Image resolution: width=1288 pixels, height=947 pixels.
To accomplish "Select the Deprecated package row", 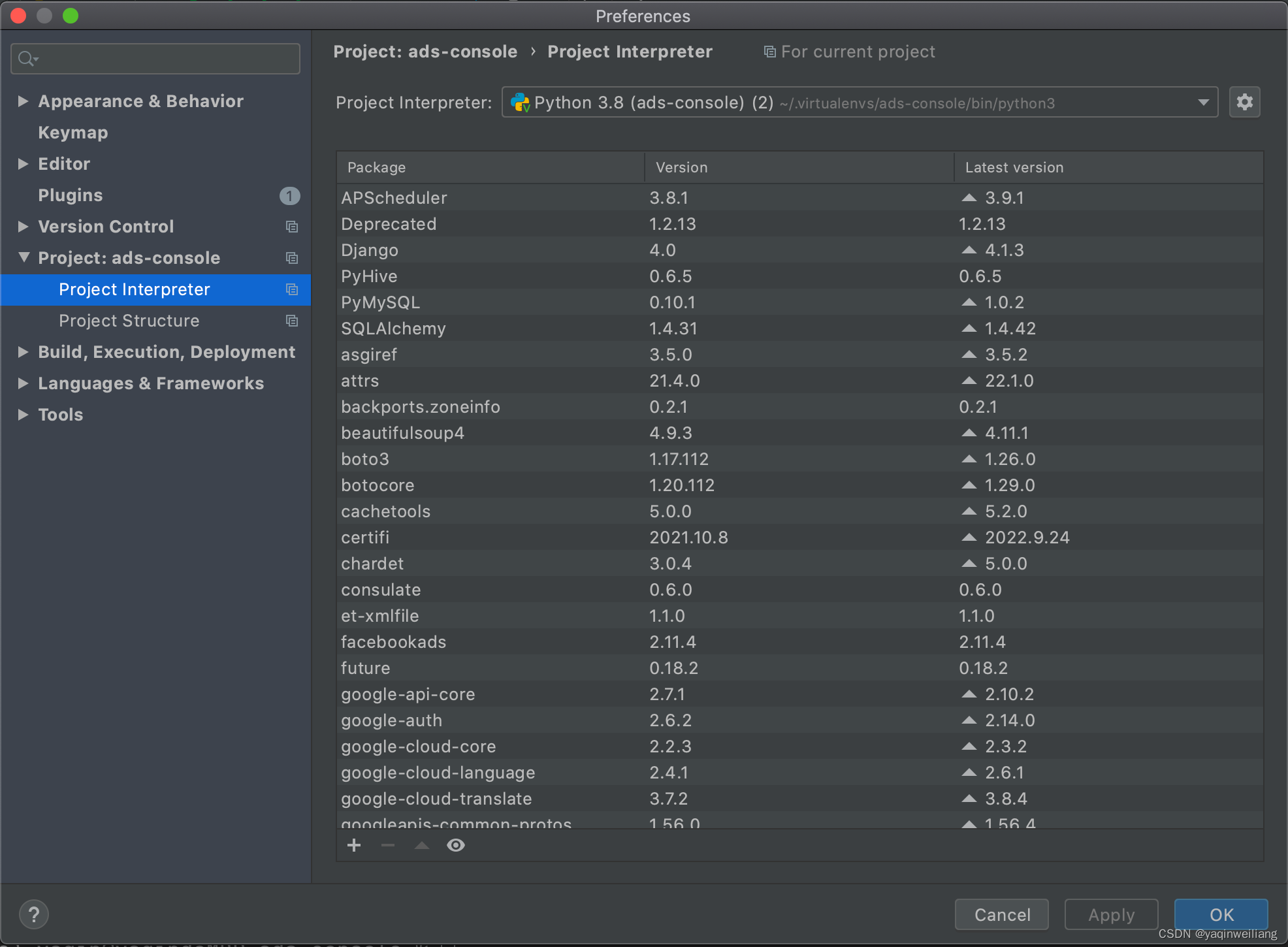I will point(800,224).
